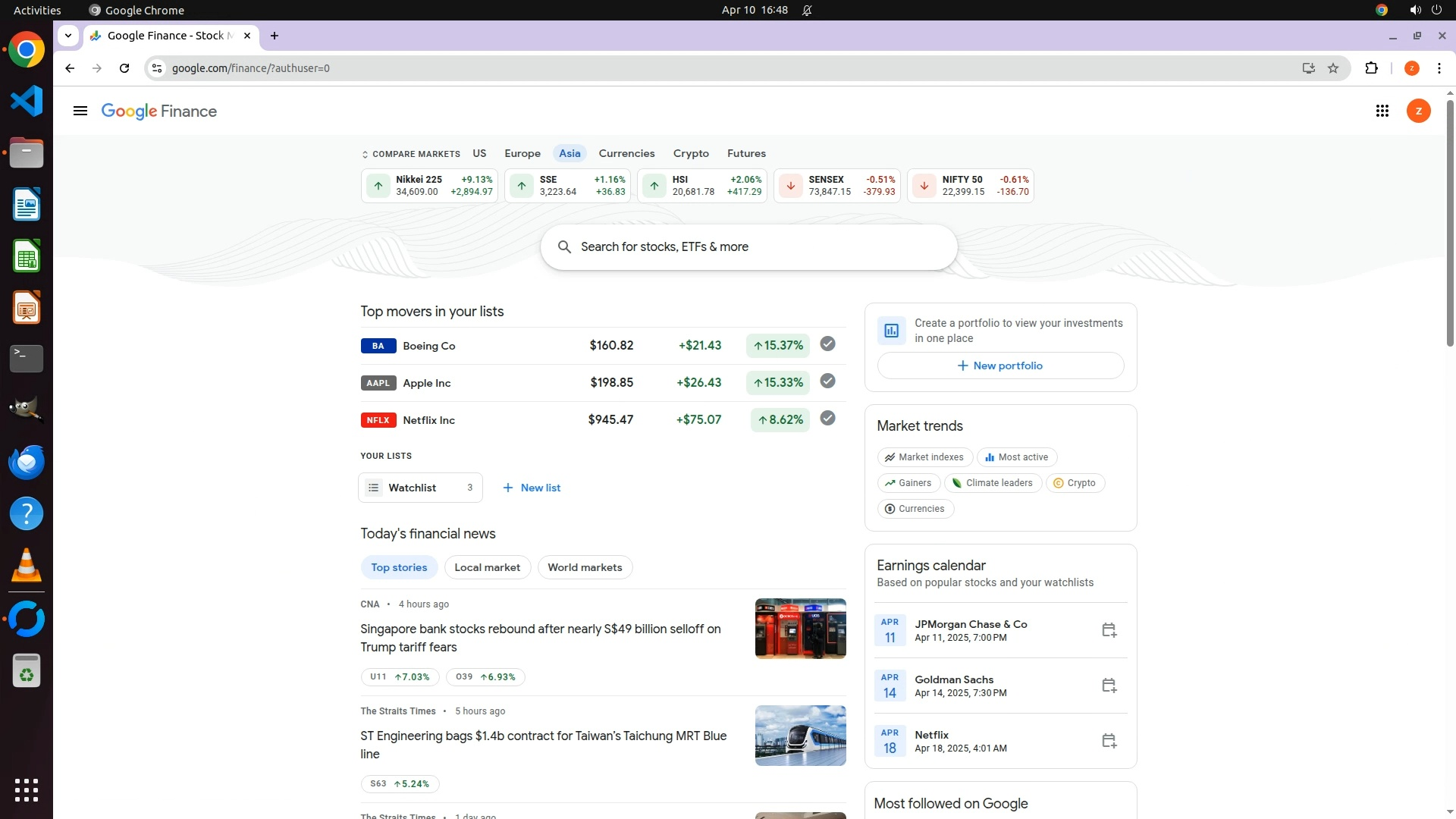Viewport: 1456px width, 819px height.
Task: Open the Google apps grid
Action: (1382, 111)
